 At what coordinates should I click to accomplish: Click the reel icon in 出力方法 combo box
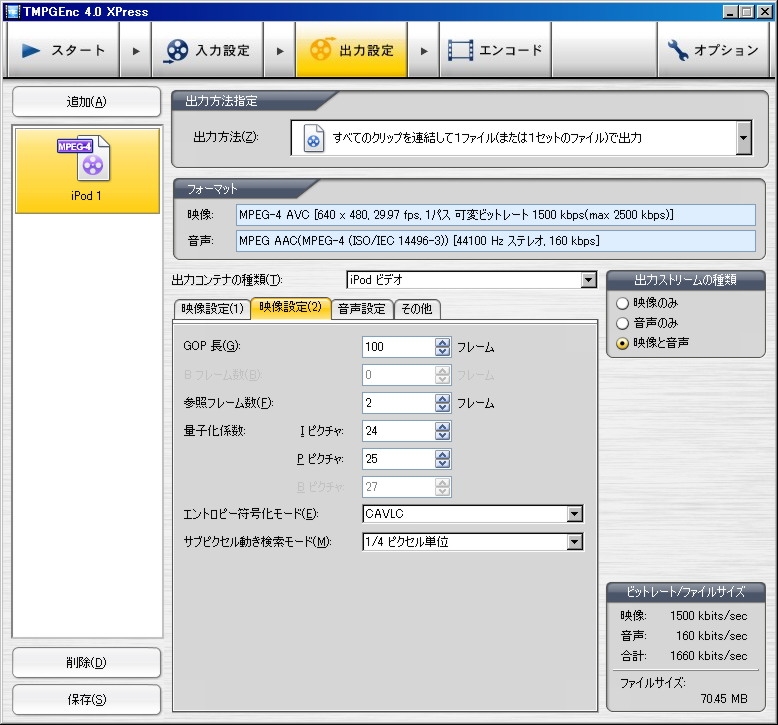pyautogui.click(x=314, y=138)
